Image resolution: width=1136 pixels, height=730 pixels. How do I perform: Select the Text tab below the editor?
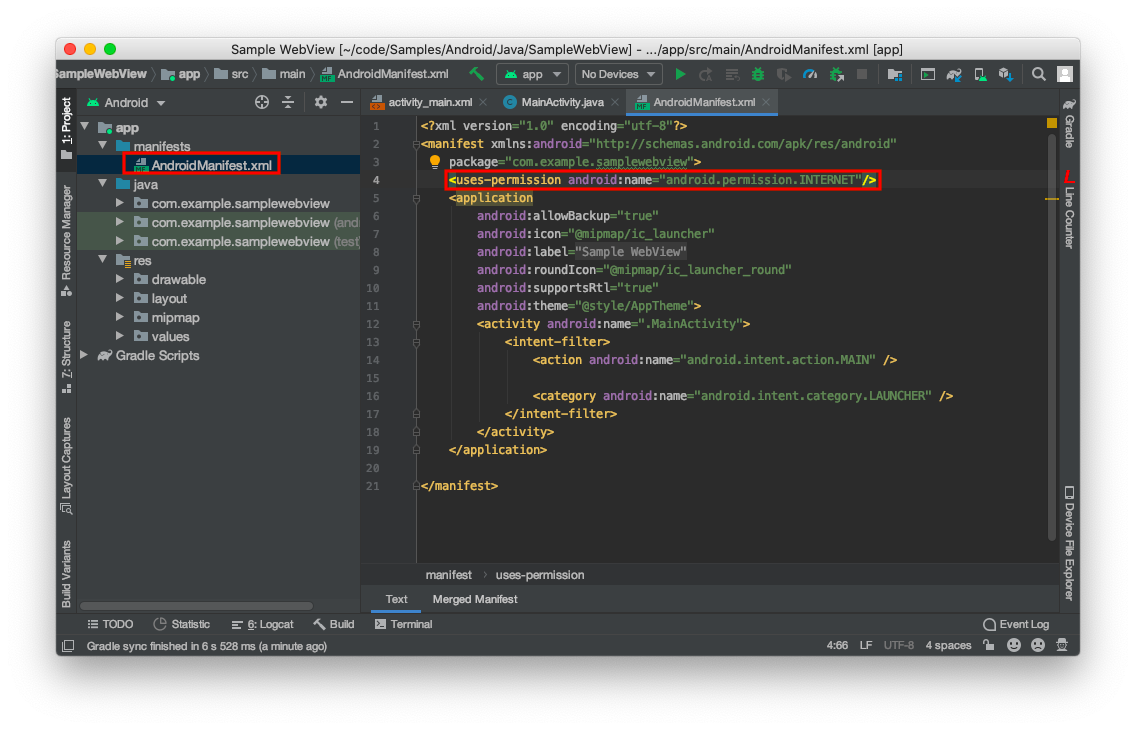[396, 599]
